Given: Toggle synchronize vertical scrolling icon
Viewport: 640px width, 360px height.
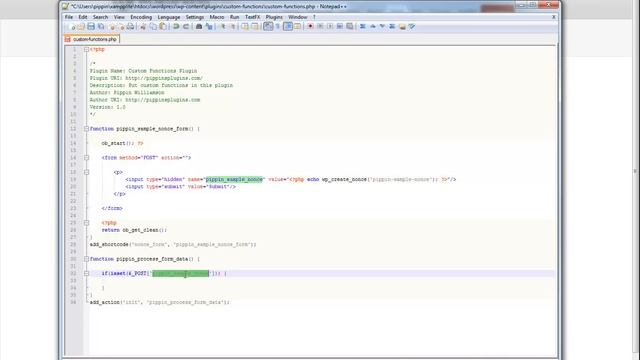Looking at the screenshot, I should 244,27.
